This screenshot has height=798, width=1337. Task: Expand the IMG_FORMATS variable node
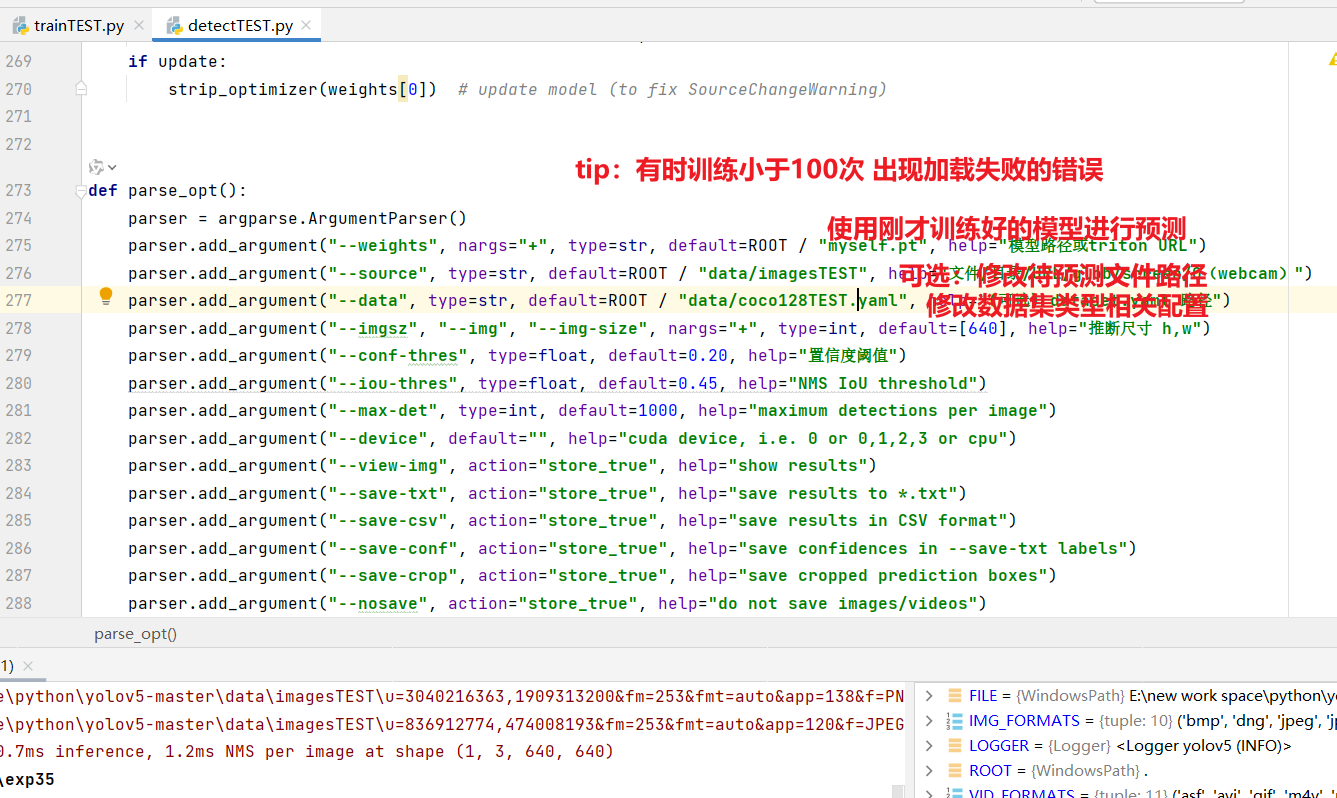[x=929, y=720]
